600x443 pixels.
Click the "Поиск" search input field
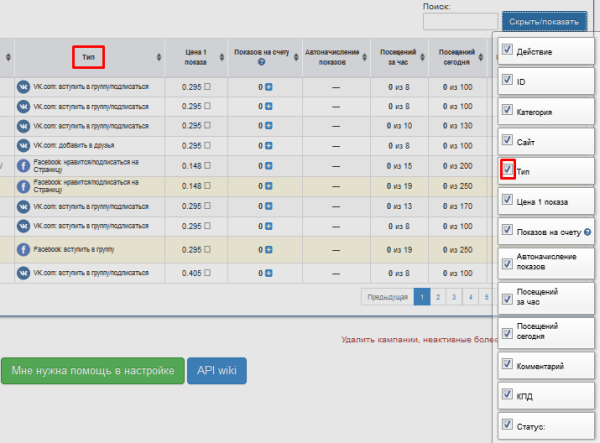(x=459, y=21)
